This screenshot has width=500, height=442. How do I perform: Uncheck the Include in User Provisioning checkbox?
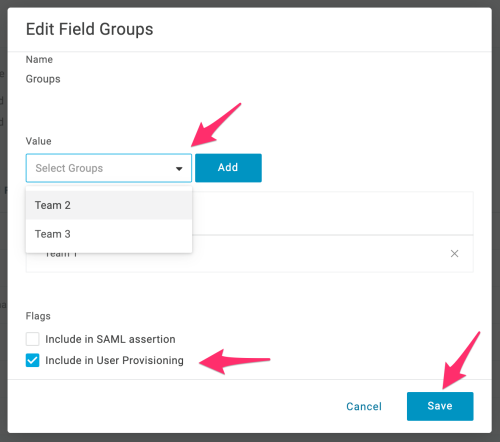point(33,360)
